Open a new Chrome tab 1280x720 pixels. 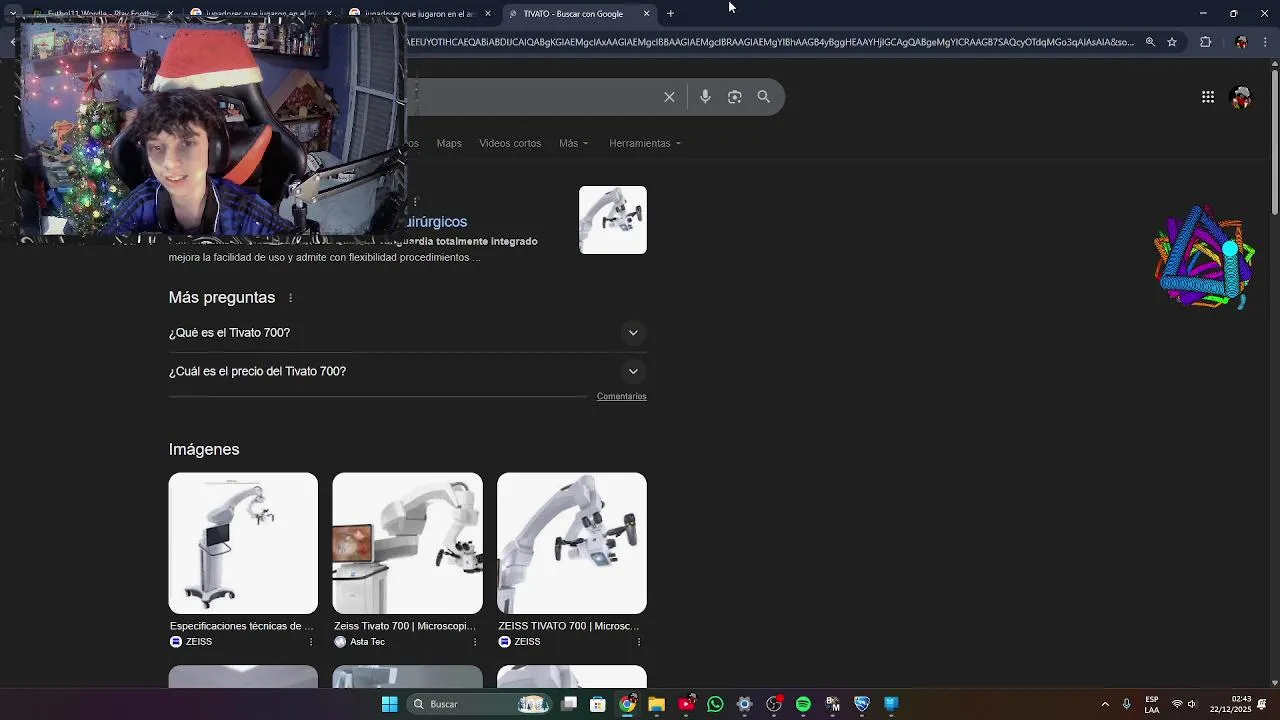pos(670,14)
